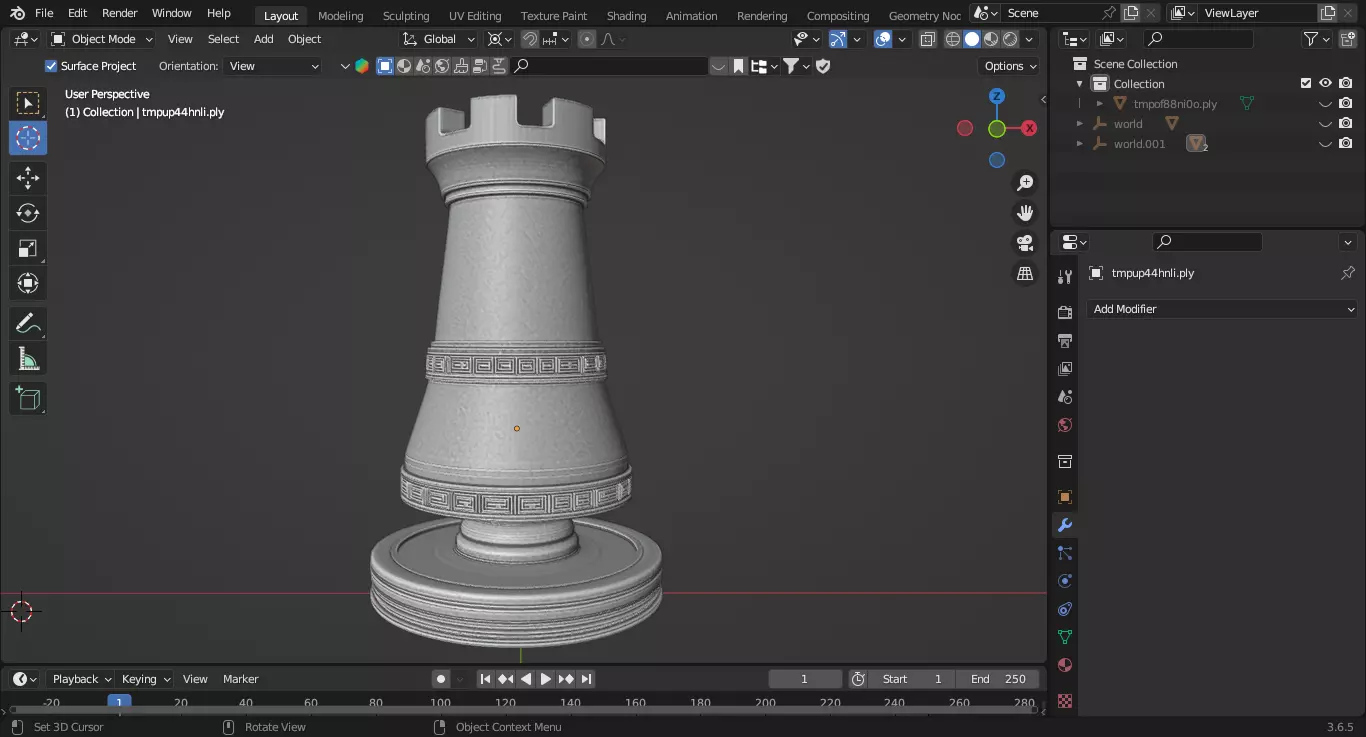Switch to the UV Editing workspace tab
The image size is (1366, 737).
point(475,15)
